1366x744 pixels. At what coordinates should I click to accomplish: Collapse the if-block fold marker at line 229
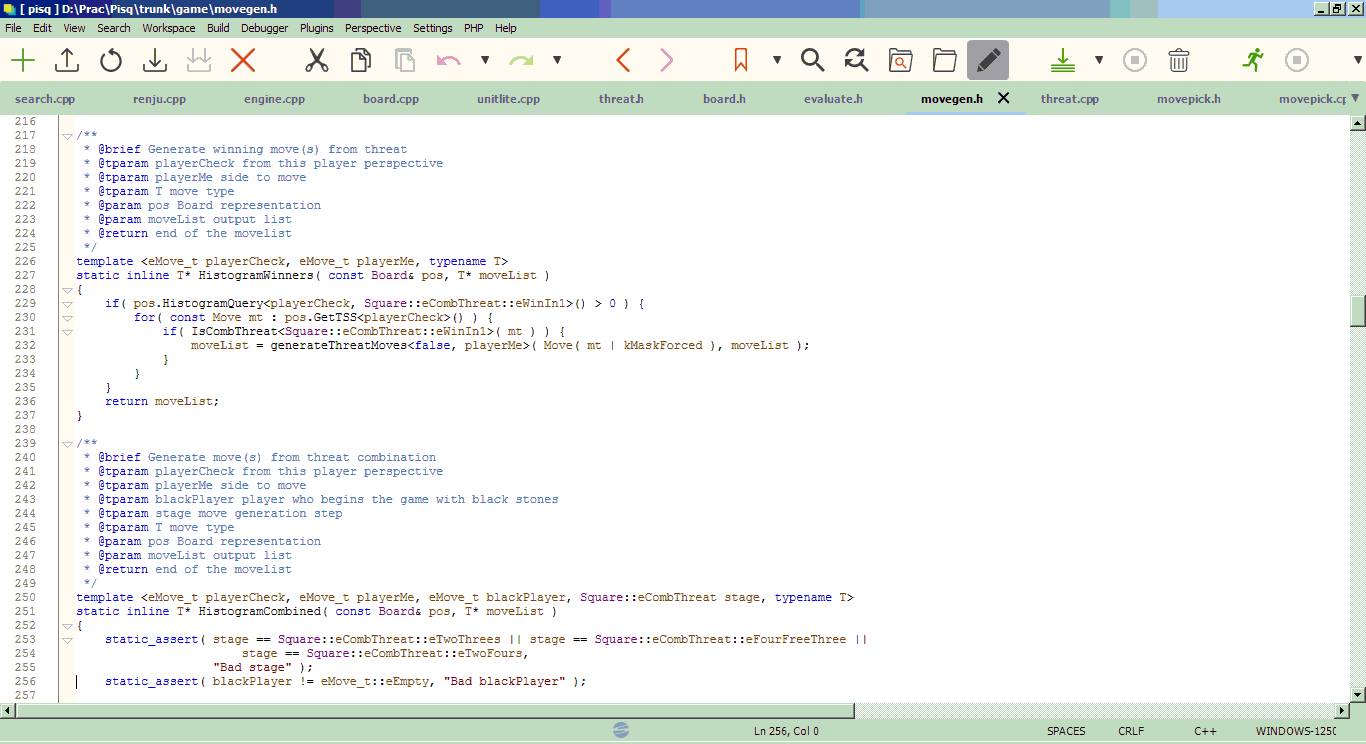(67, 303)
